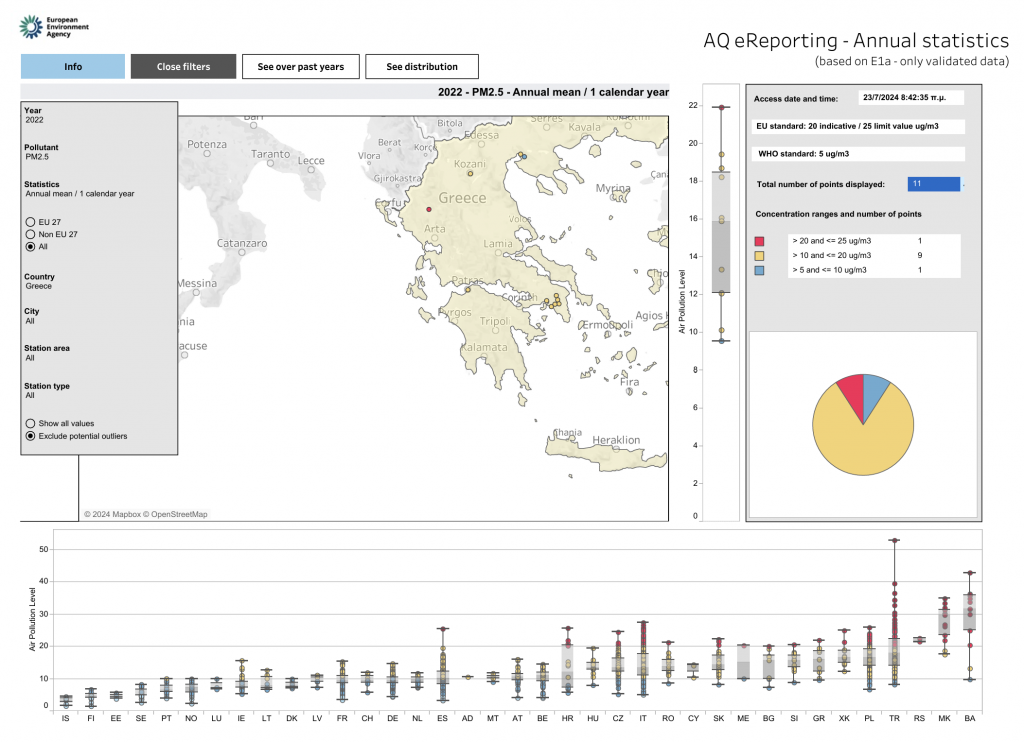Screen dimensions: 1024x742
Task: Select the EU 27 radio button
Action: pyautogui.click(x=30, y=220)
